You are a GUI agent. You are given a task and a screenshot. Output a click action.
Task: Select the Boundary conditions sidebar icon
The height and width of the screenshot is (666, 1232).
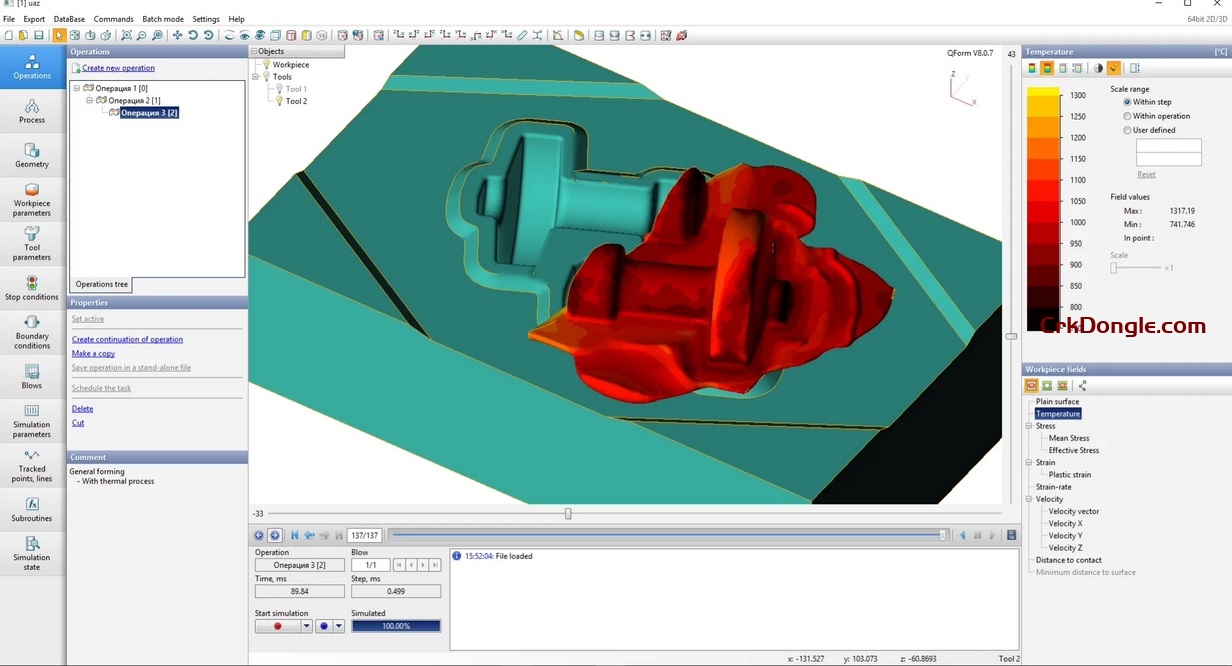[31, 333]
